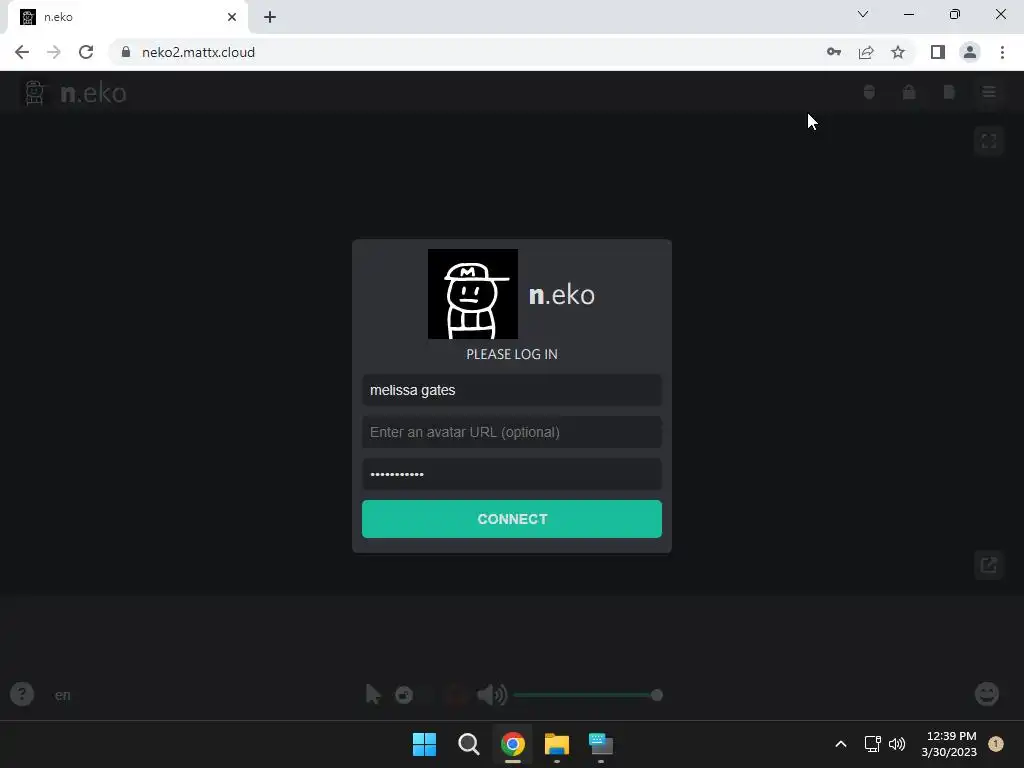Click Chrome icon in taskbar
The height and width of the screenshot is (768, 1024).
pyautogui.click(x=513, y=744)
